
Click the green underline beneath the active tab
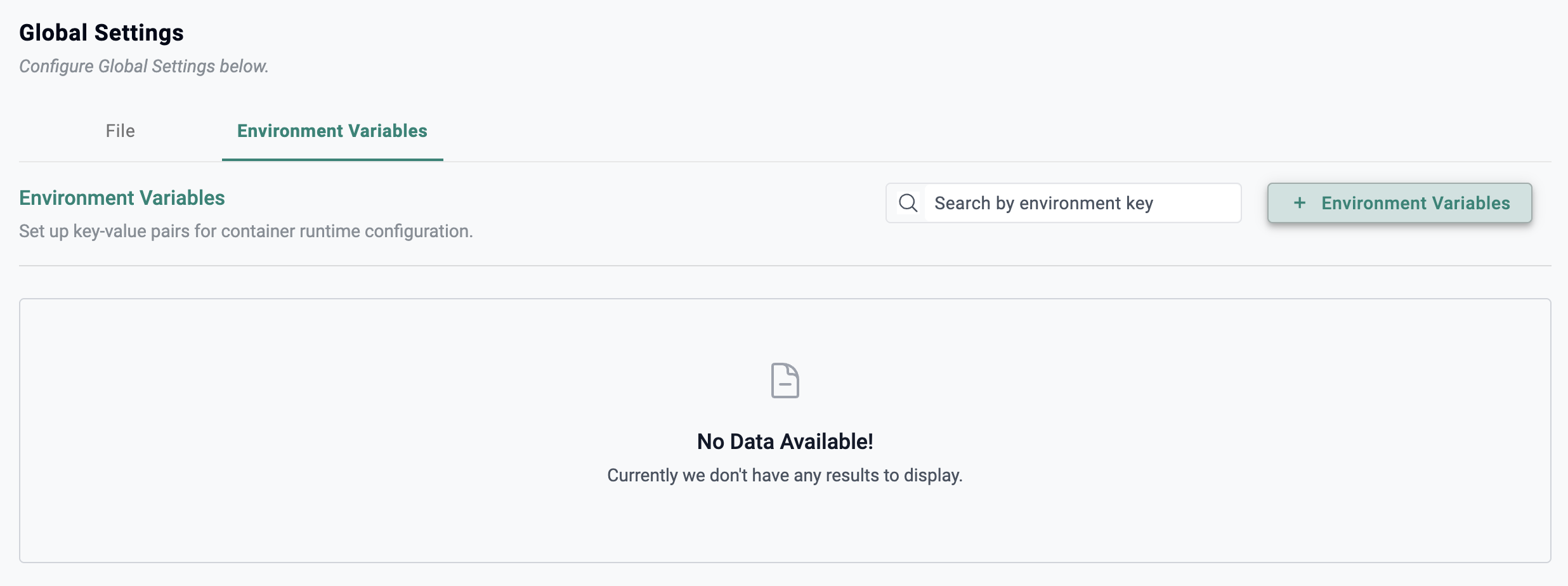pyautogui.click(x=332, y=160)
